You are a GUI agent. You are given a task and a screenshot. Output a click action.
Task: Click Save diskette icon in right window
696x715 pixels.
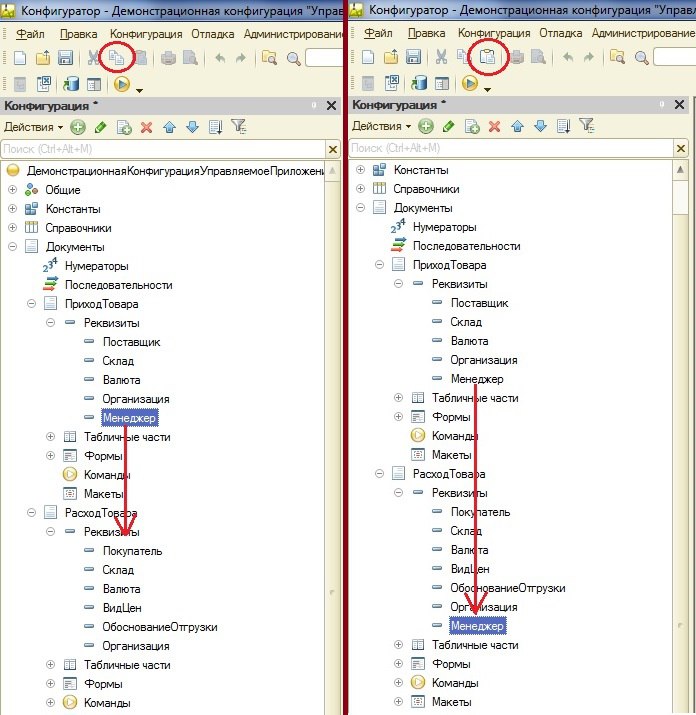click(413, 57)
